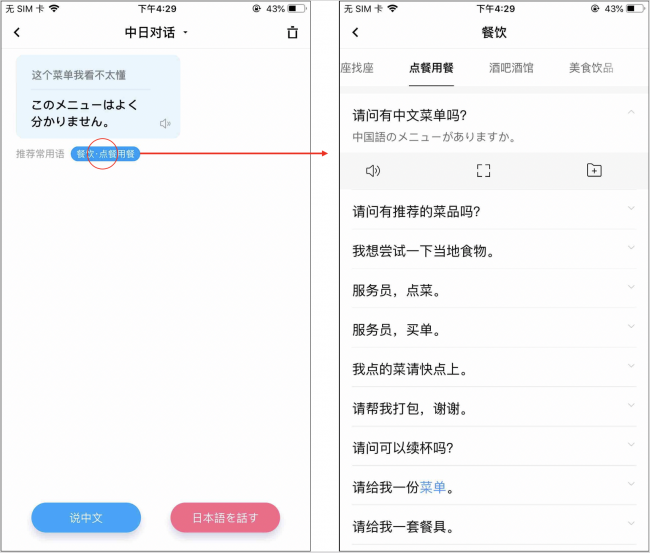Select the phrase 我想尝试一下当地食物
The image size is (650, 553).
(423, 251)
